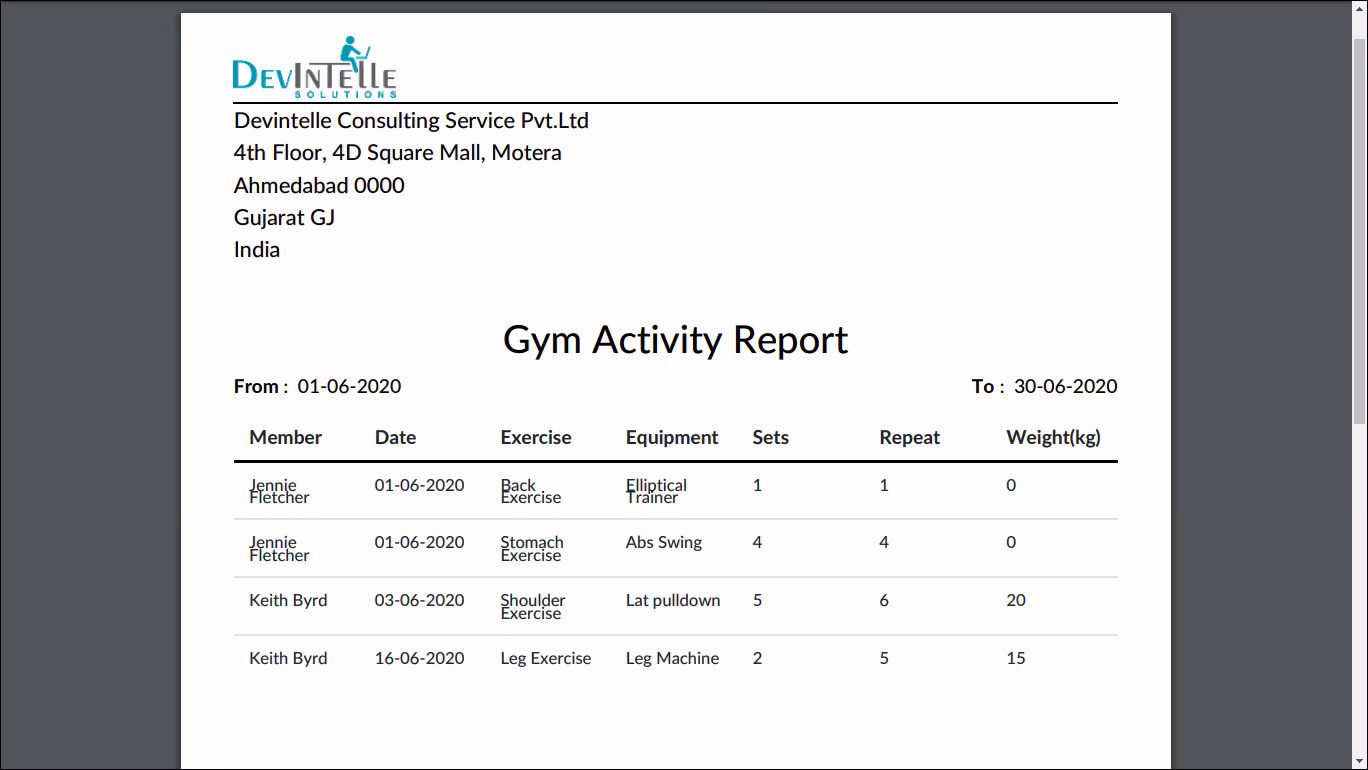The height and width of the screenshot is (770, 1368).
Task: Click the scrollbar up arrow
Action: tap(1360, 7)
